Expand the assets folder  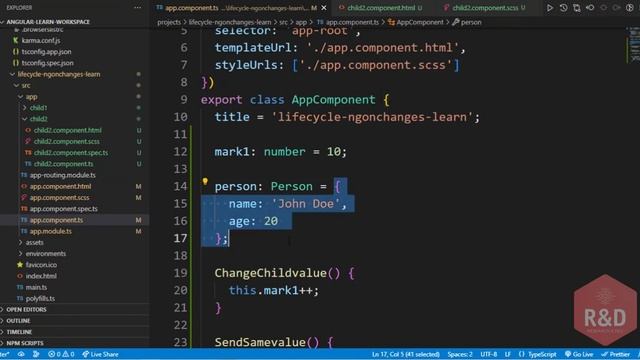(x=34, y=242)
